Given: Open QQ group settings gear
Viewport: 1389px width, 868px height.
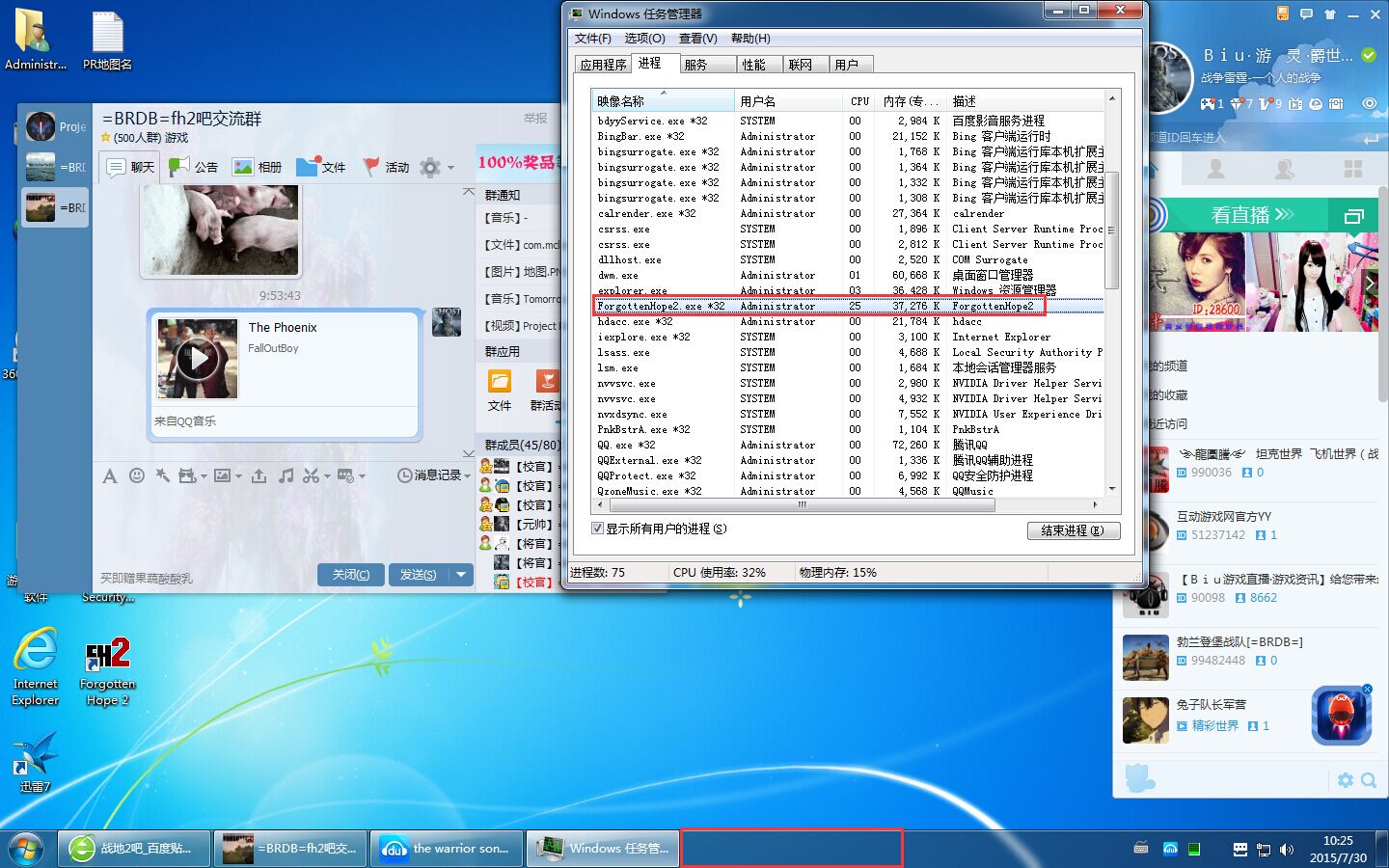Looking at the screenshot, I should [x=430, y=167].
